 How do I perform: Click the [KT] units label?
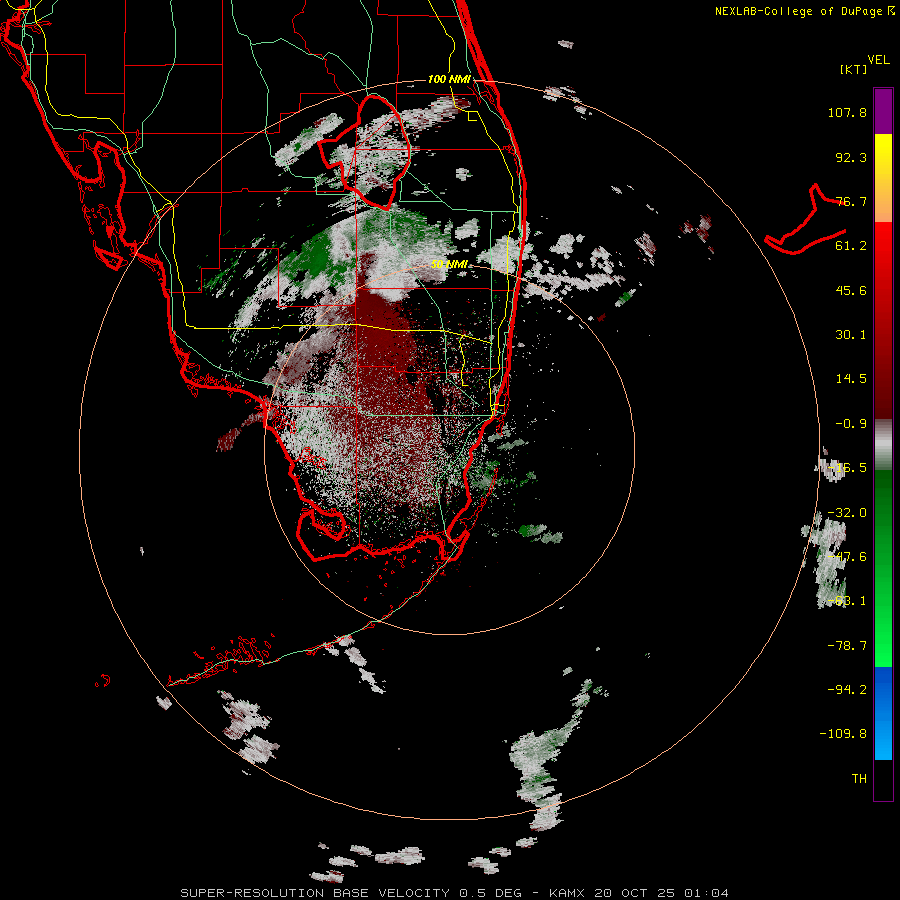coord(854,69)
